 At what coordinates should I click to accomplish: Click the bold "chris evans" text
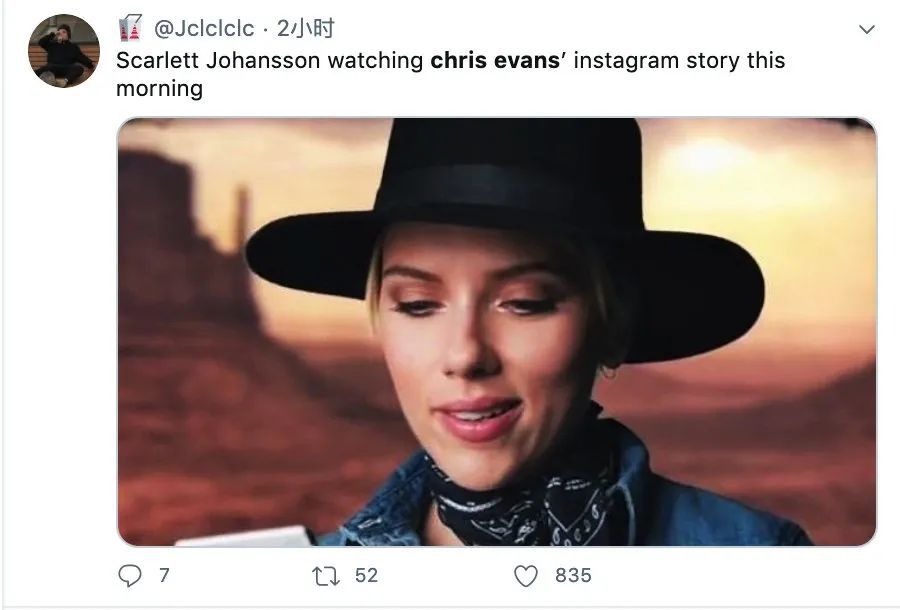coord(495,60)
